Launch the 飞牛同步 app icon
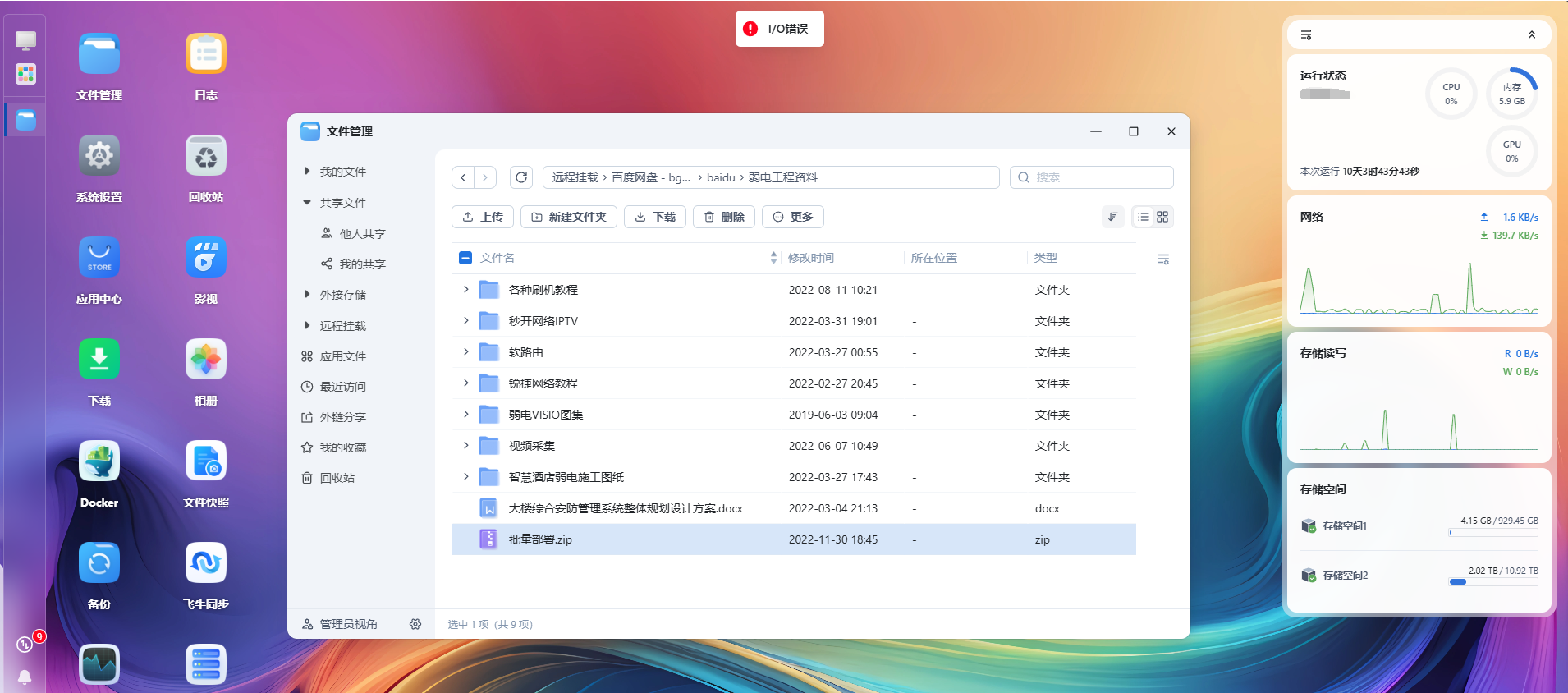The image size is (1568, 693). click(x=206, y=563)
